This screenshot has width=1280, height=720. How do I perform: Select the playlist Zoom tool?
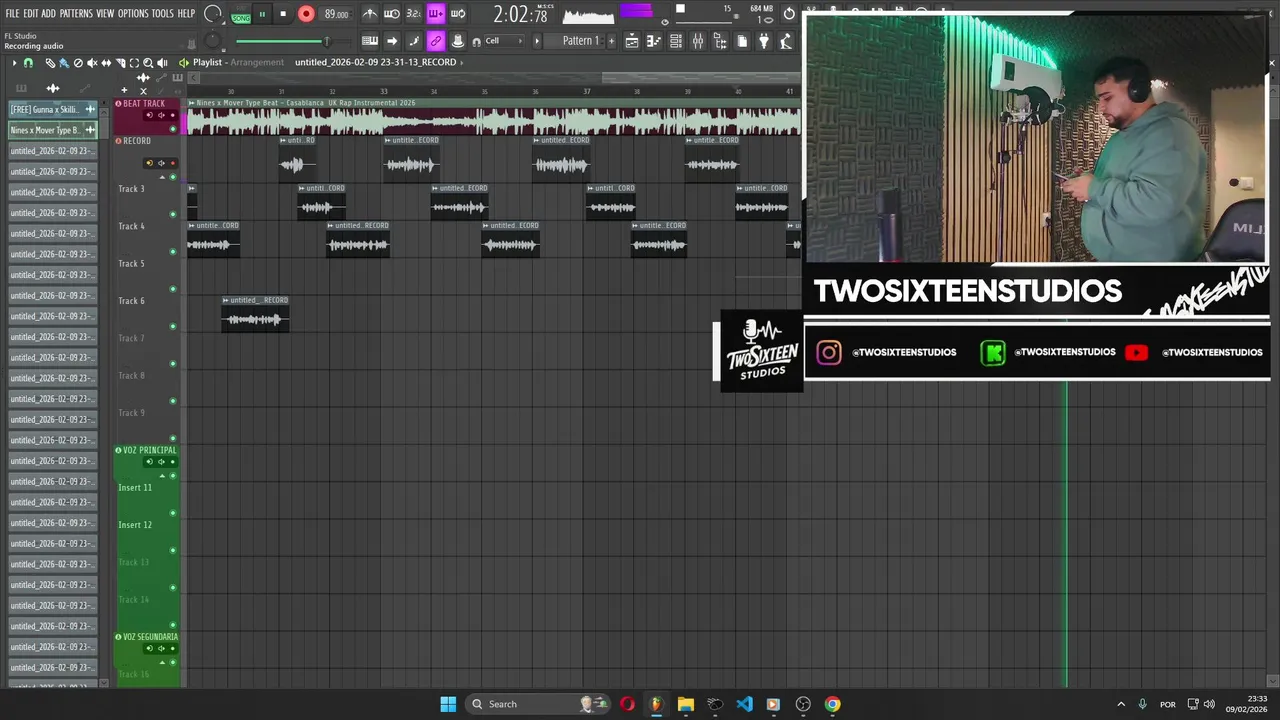[148, 63]
